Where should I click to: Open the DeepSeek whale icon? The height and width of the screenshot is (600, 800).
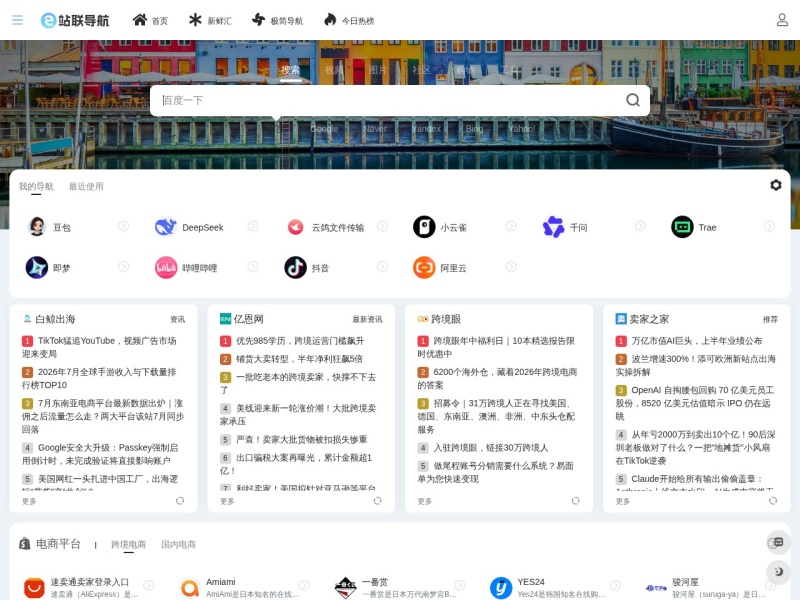tap(166, 227)
